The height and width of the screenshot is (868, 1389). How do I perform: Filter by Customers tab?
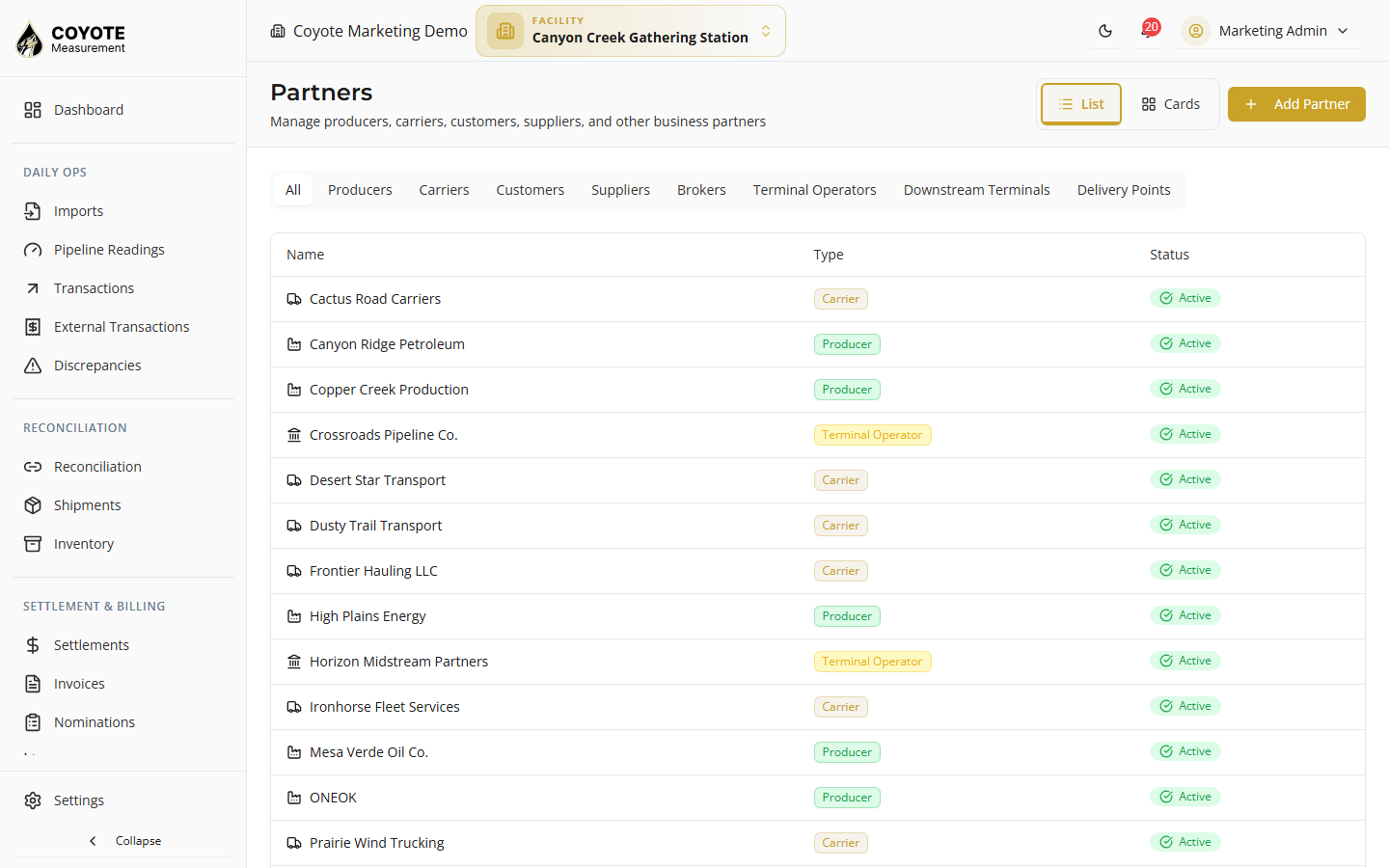pos(531,190)
